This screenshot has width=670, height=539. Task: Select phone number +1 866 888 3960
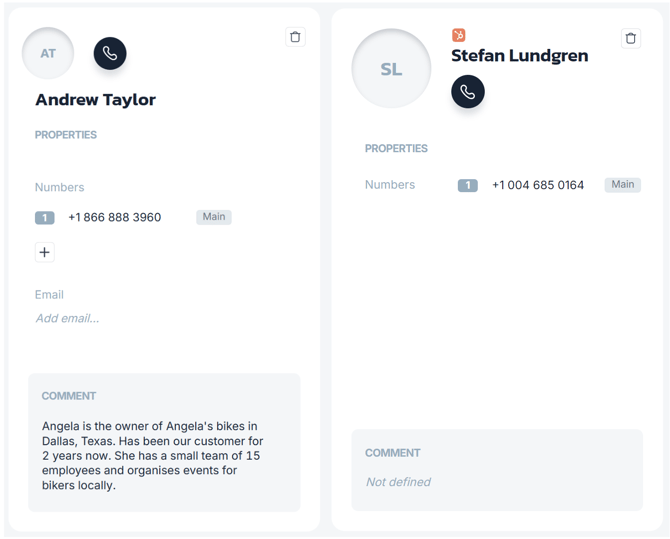[x=115, y=217]
